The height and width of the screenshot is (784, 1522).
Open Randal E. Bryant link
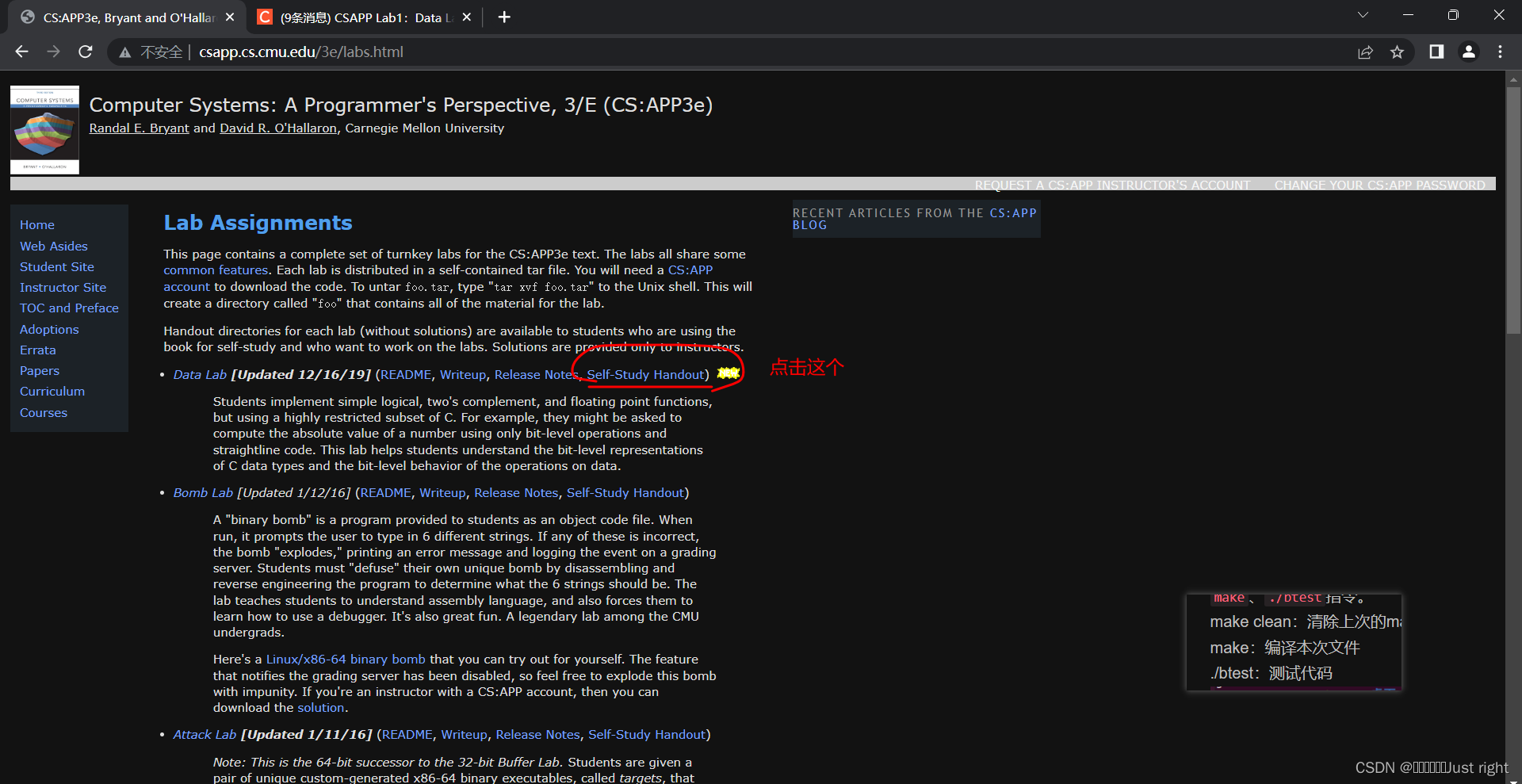[x=139, y=128]
